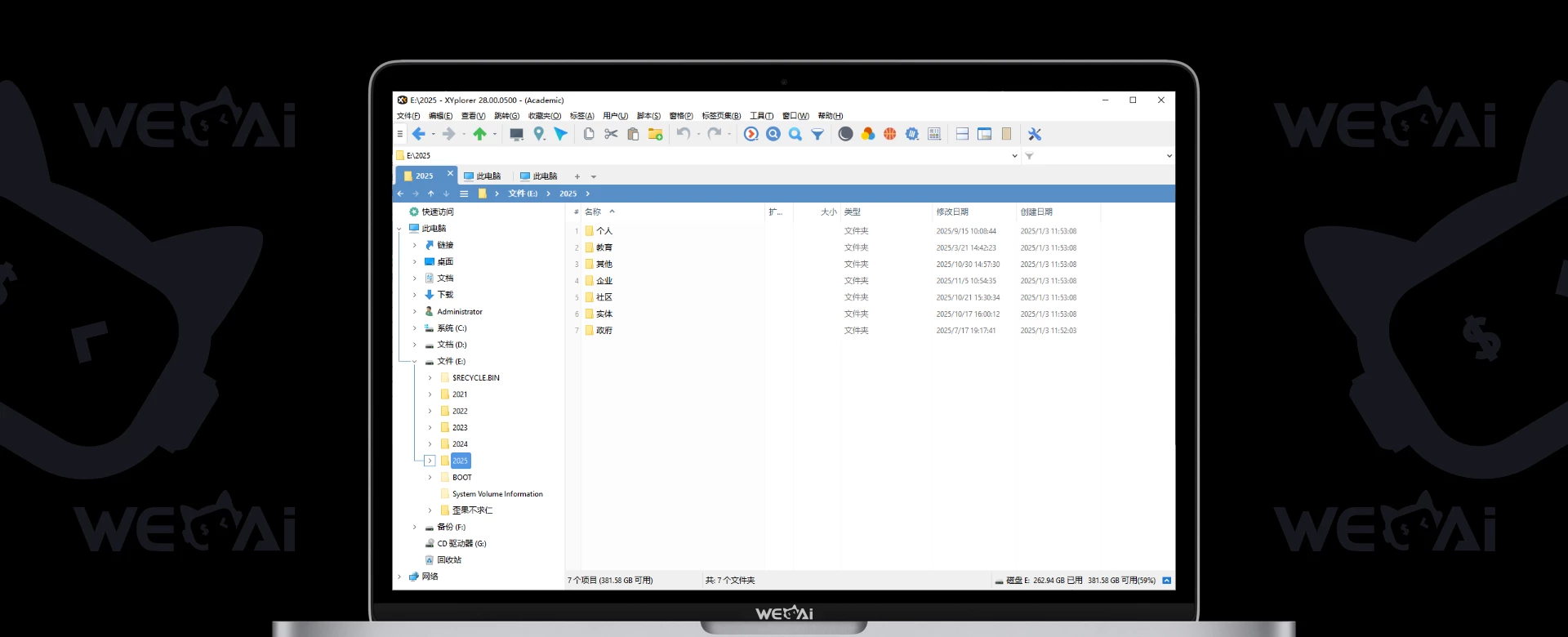The image size is (1568, 637).
Task: Click 2025 crumb in breadcrumb bar
Action: point(568,194)
